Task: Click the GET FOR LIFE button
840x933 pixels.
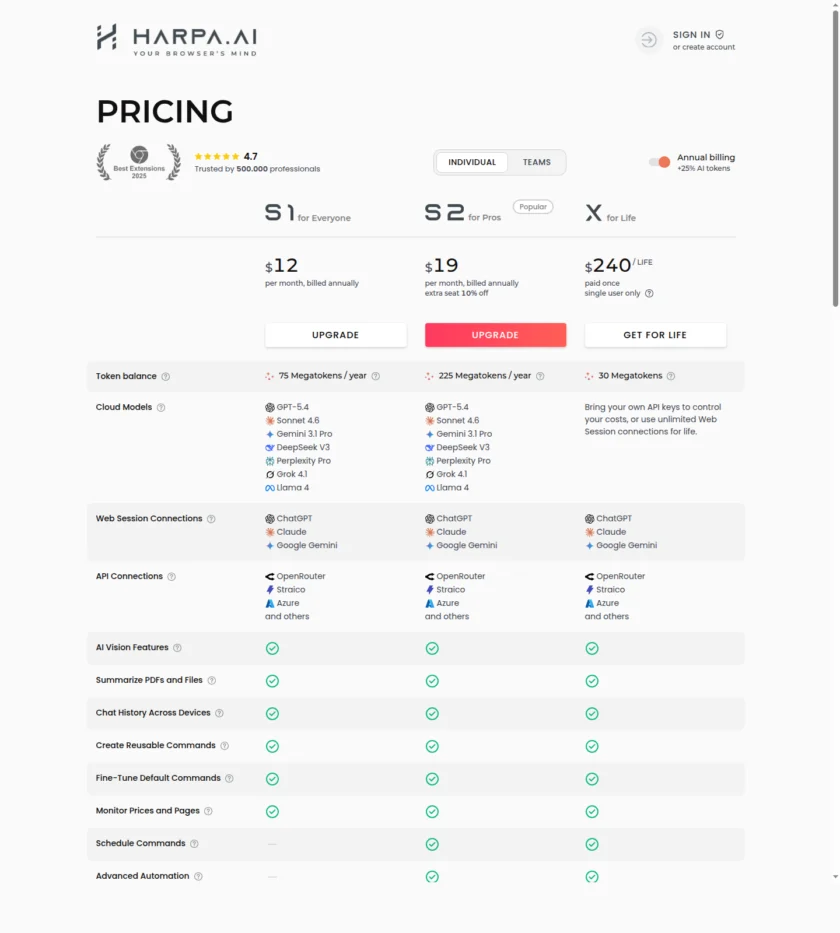Action: click(655, 334)
